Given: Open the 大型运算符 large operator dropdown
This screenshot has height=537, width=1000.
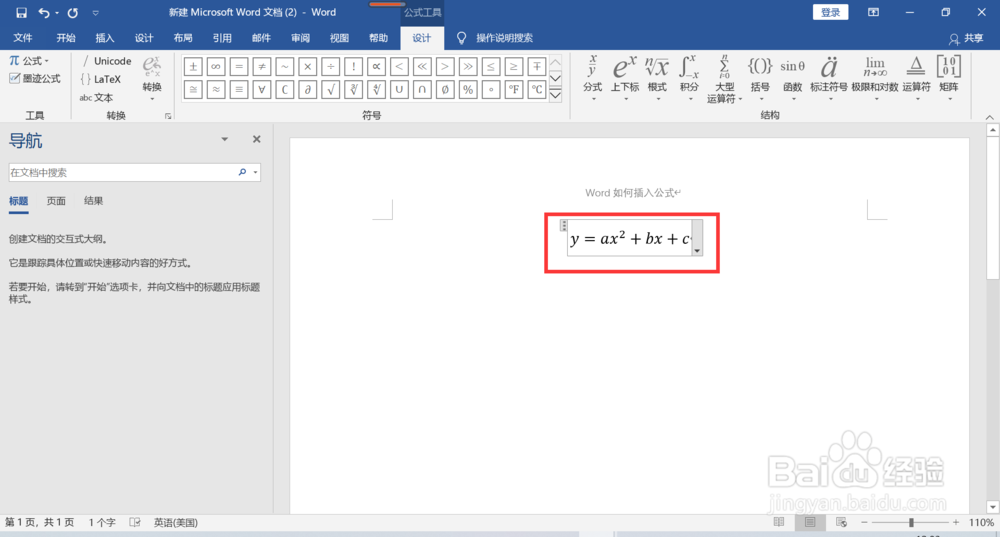Looking at the screenshot, I should [x=724, y=79].
